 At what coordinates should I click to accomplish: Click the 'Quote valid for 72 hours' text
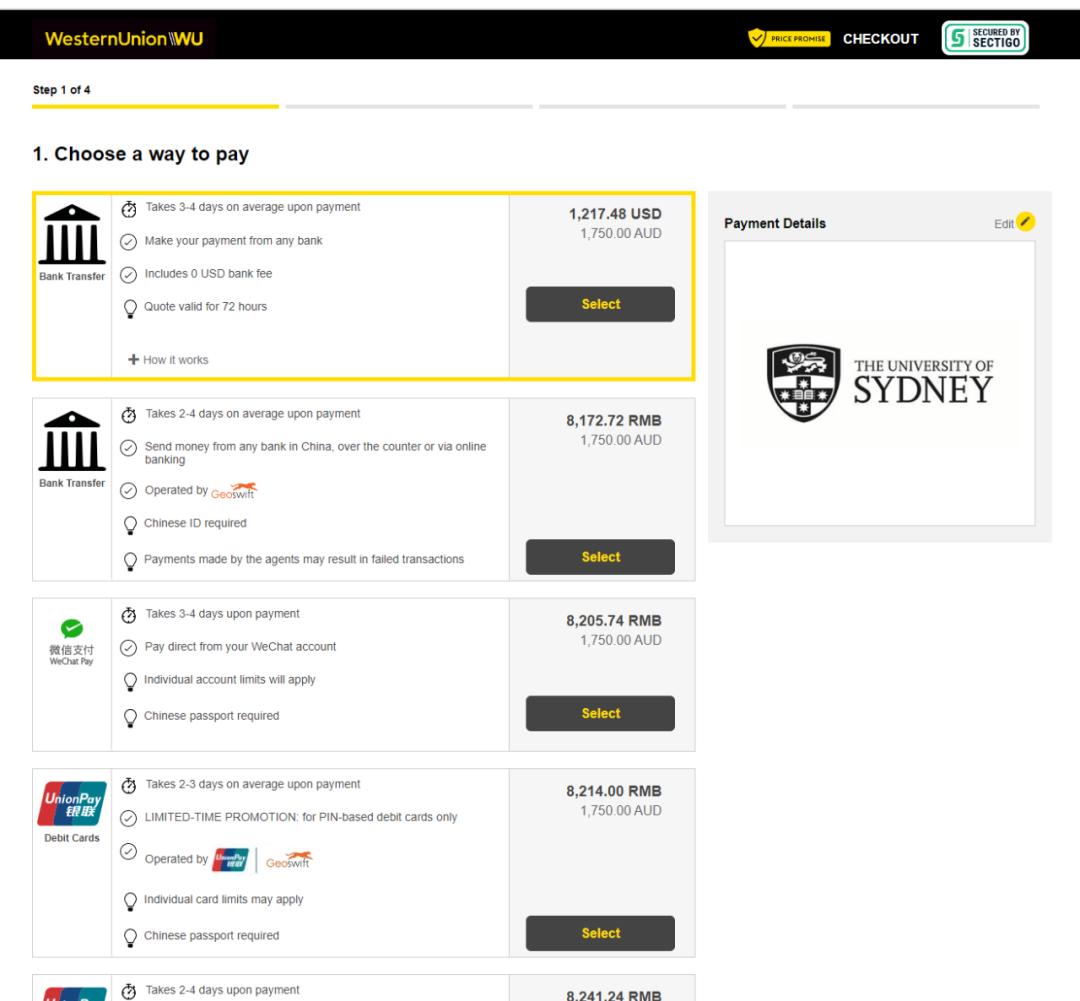205,307
